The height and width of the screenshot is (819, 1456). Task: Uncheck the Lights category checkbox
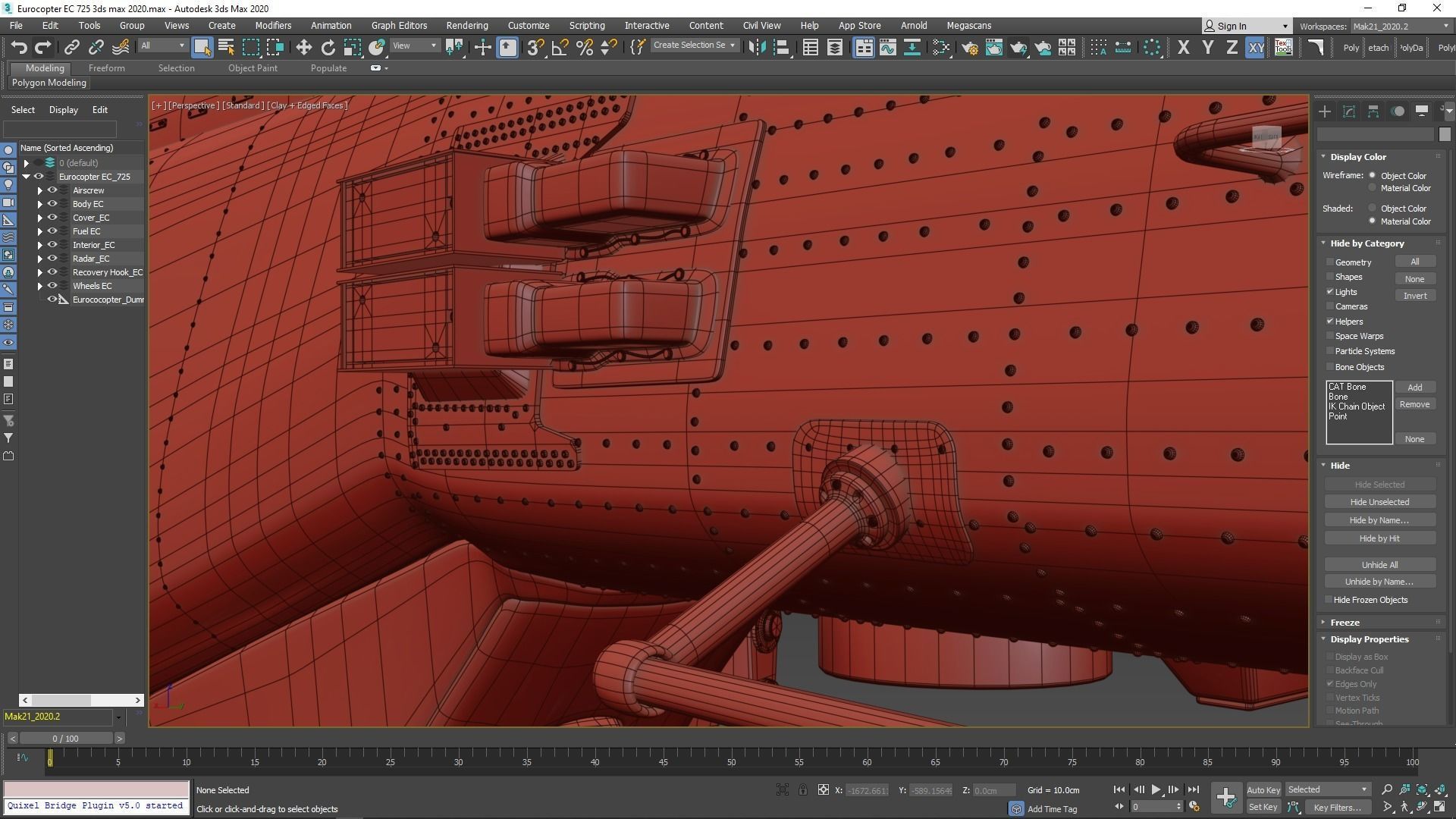coord(1330,292)
